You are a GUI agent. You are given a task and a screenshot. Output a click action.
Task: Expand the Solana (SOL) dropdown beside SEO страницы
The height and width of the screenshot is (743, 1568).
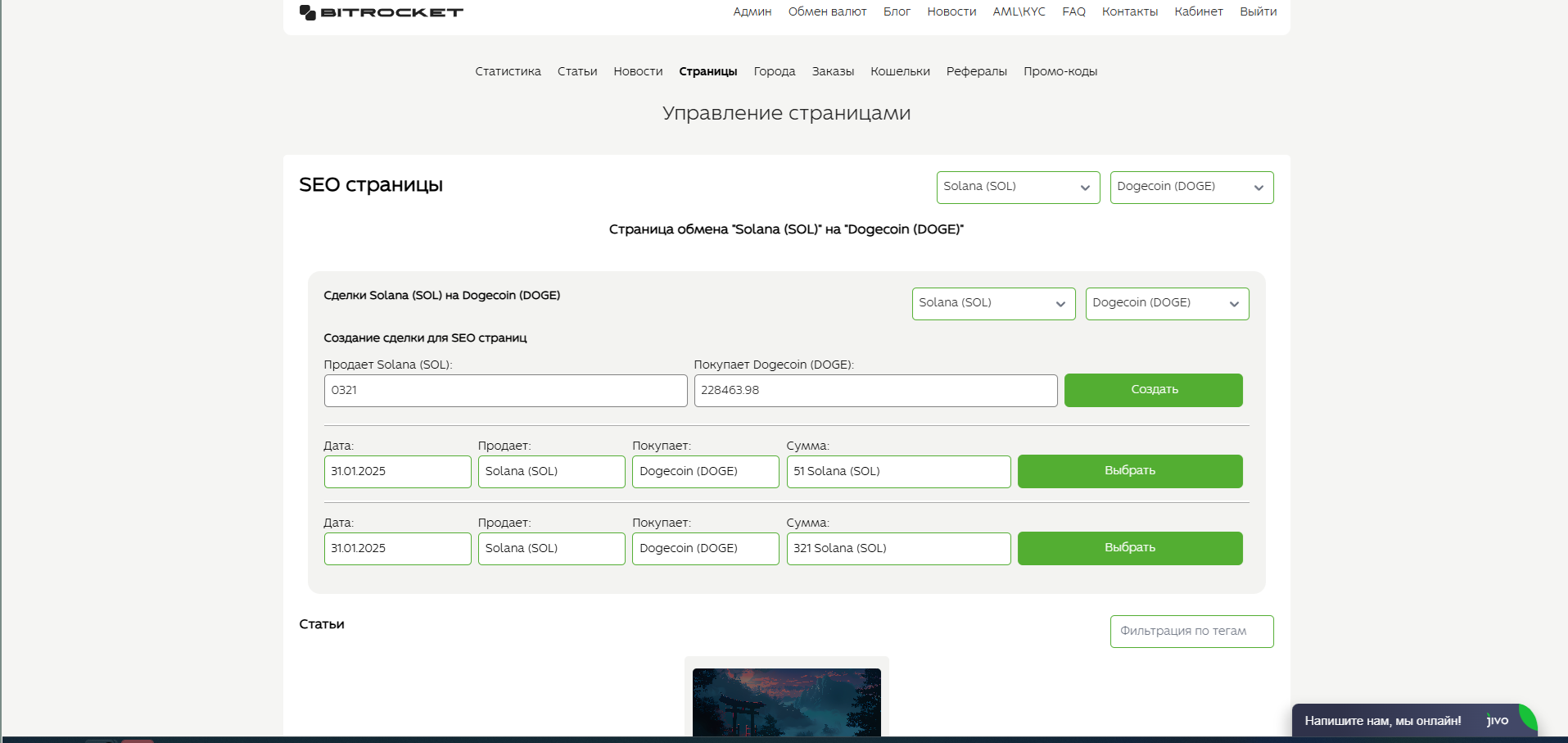tap(1018, 188)
